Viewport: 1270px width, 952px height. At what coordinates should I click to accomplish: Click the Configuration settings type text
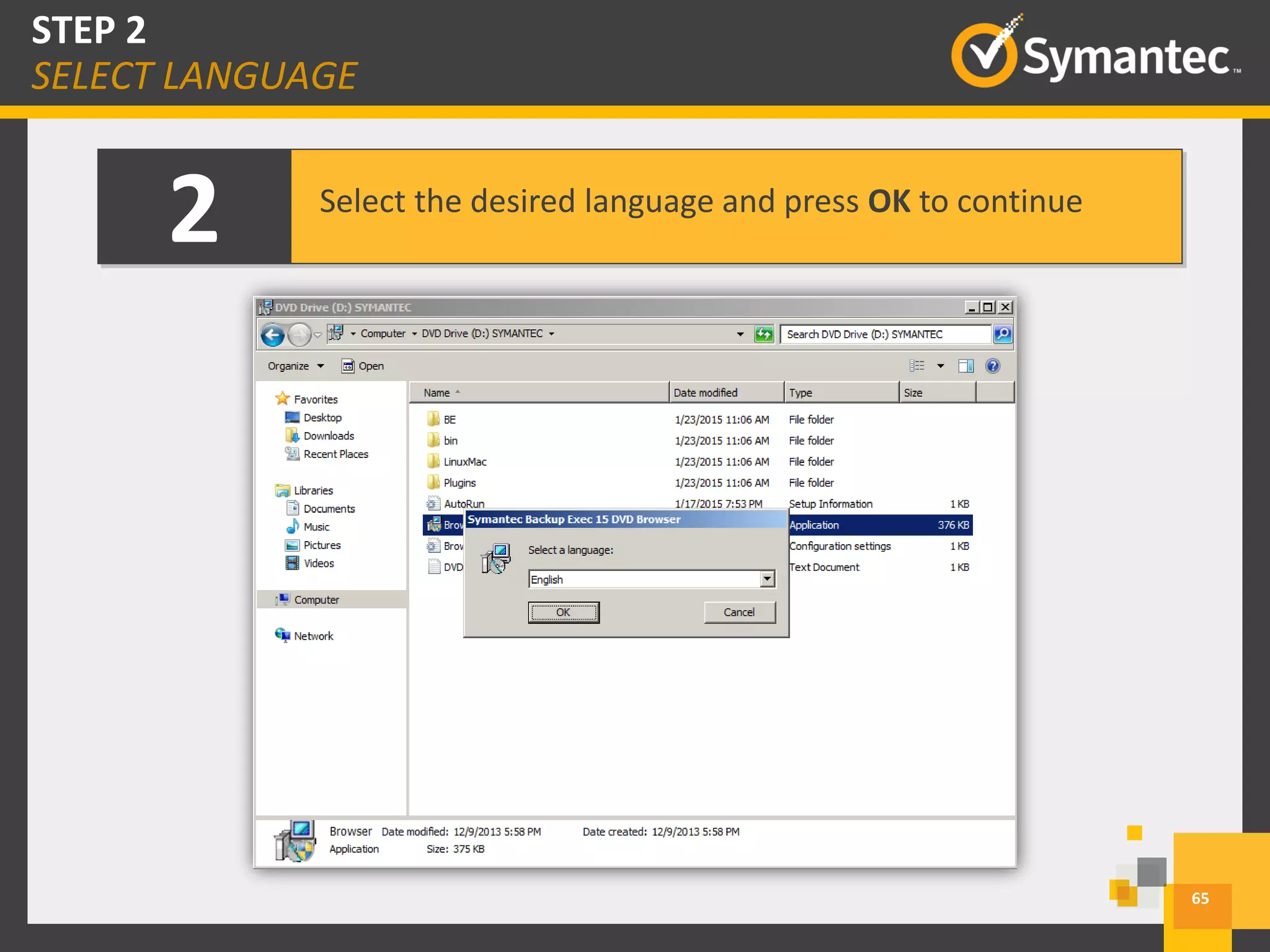840,546
